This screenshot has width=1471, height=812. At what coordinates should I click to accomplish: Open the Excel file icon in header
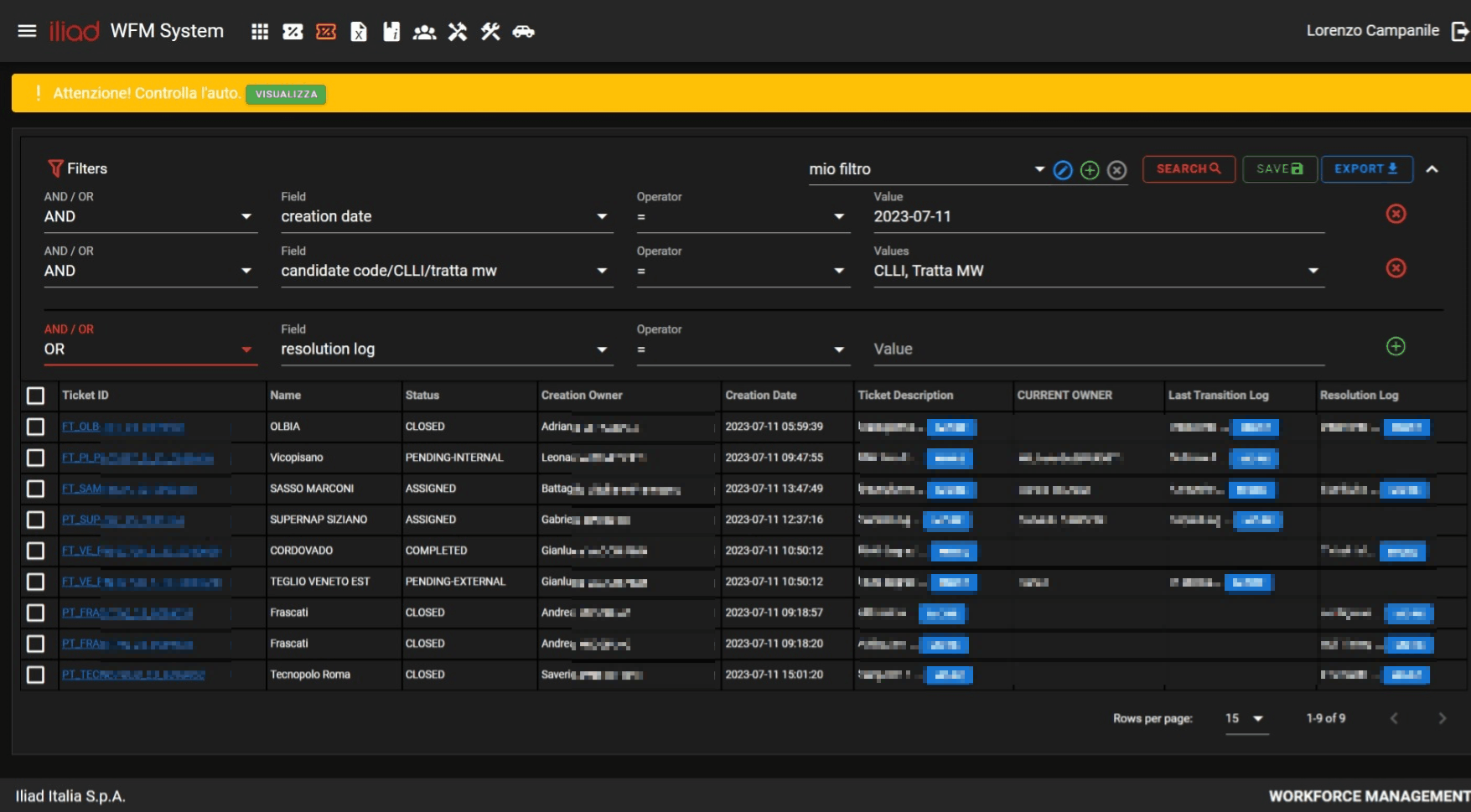pos(359,32)
